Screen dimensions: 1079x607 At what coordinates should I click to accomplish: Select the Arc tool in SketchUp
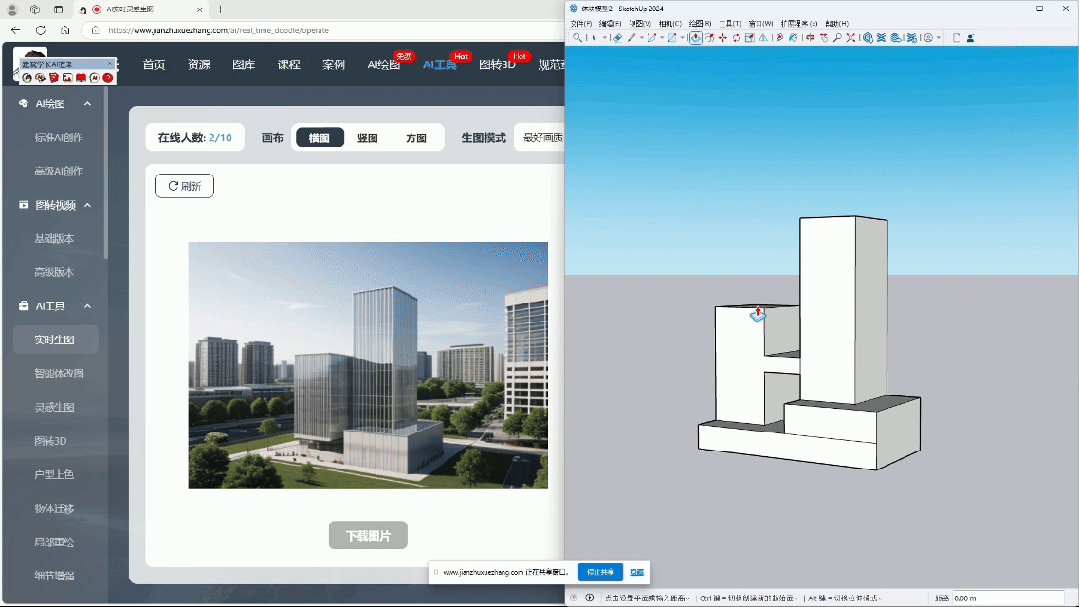[652, 38]
